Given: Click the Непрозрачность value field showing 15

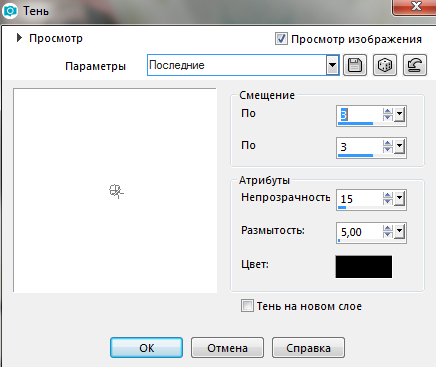Looking at the screenshot, I should pyautogui.click(x=360, y=199).
